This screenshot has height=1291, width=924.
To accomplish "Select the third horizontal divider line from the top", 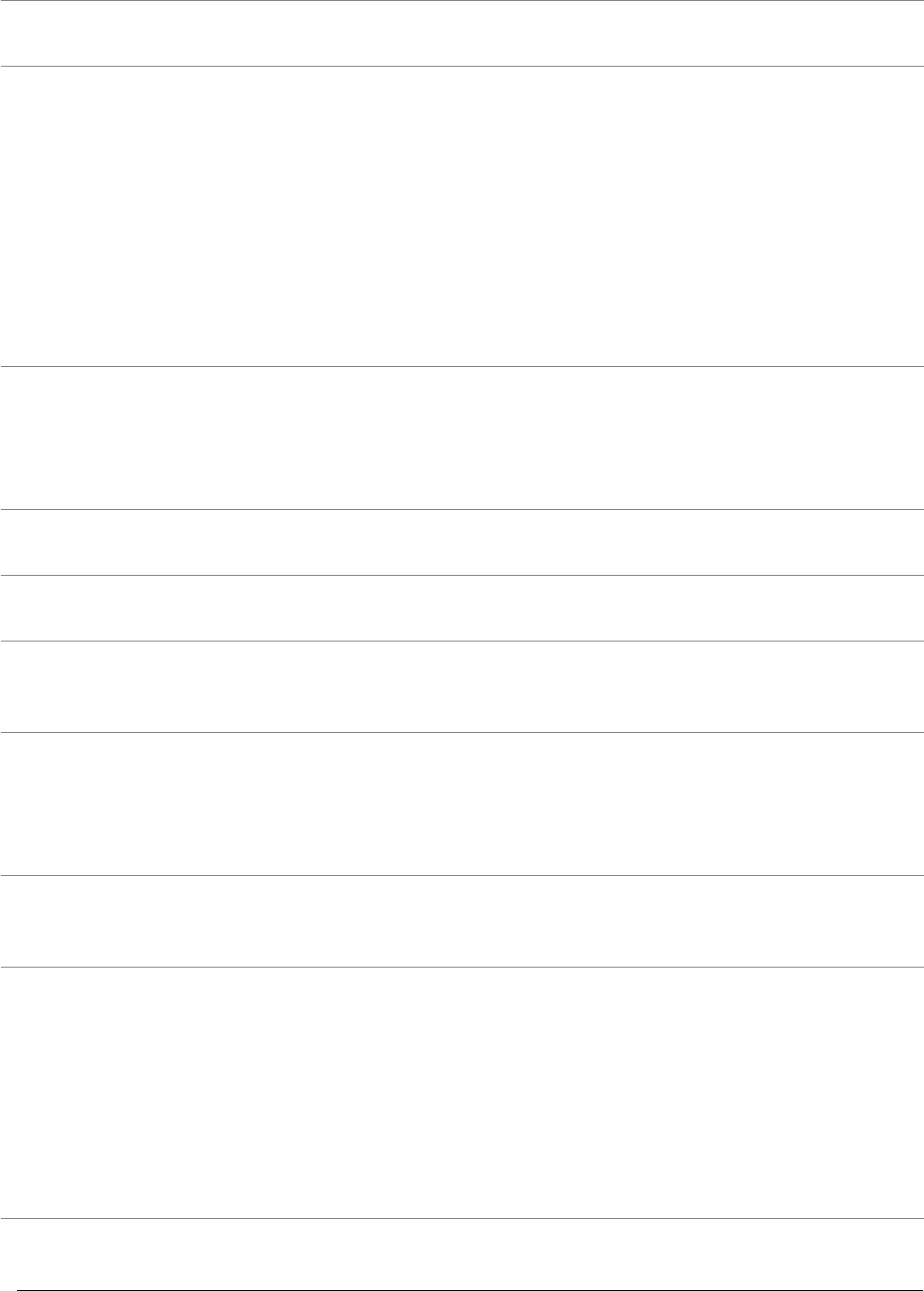I will point(462,509).
